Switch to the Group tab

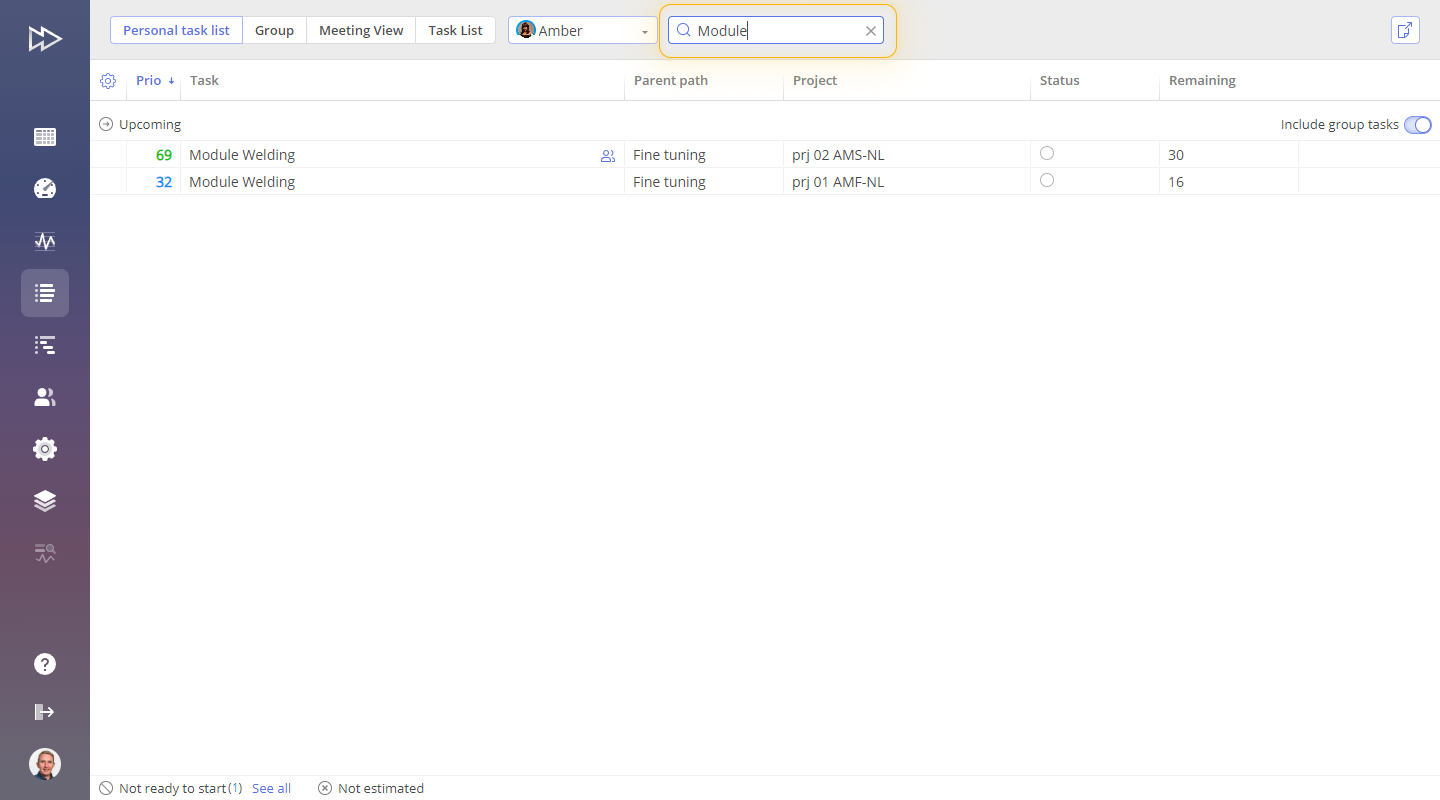pyautogui.click(x=274, y=30)
